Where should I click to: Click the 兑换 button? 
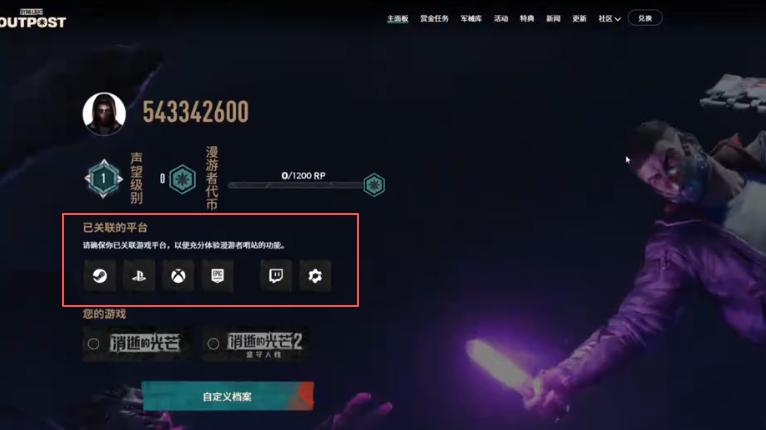[x=645, y=18]
